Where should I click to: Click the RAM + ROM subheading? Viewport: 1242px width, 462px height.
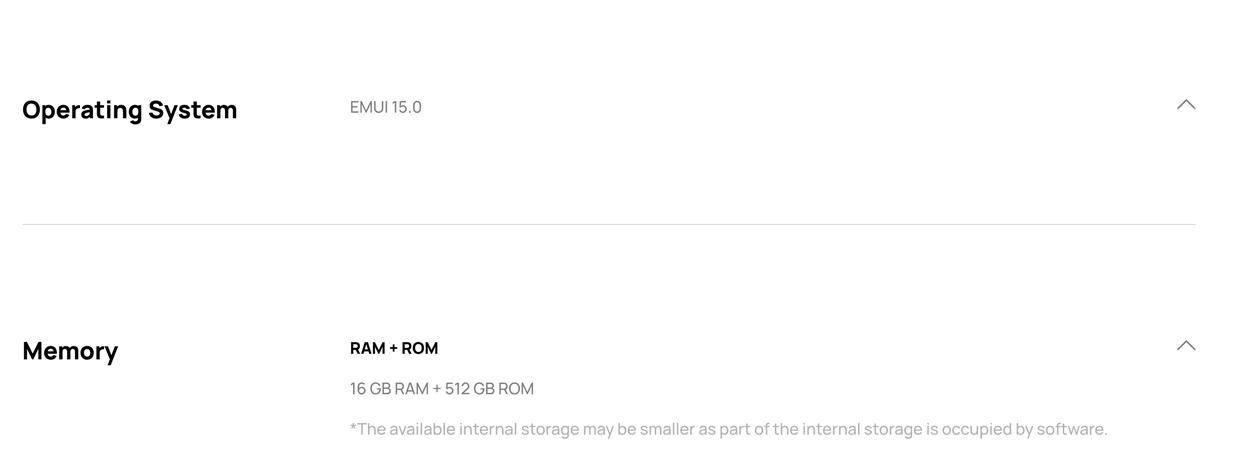pyautogui.click(x=394, y=348)
